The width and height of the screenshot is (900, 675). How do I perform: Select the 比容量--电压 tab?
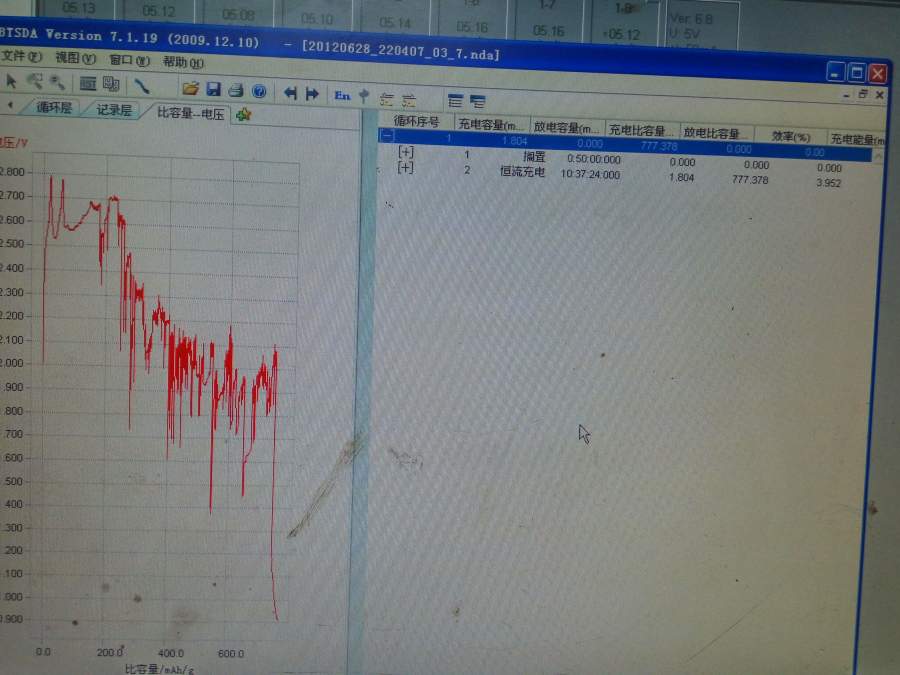tap(190, 113)
